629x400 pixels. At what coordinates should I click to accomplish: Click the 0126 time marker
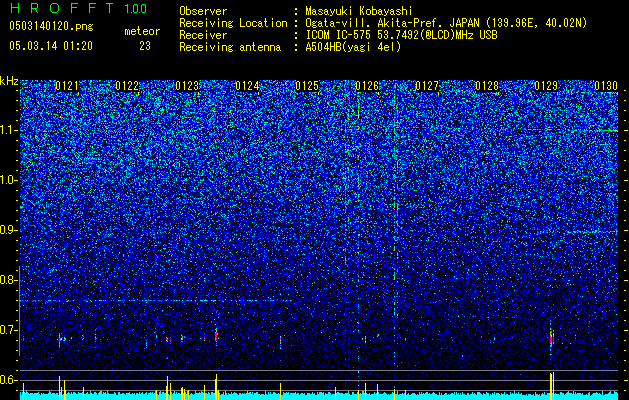[367, 86]
